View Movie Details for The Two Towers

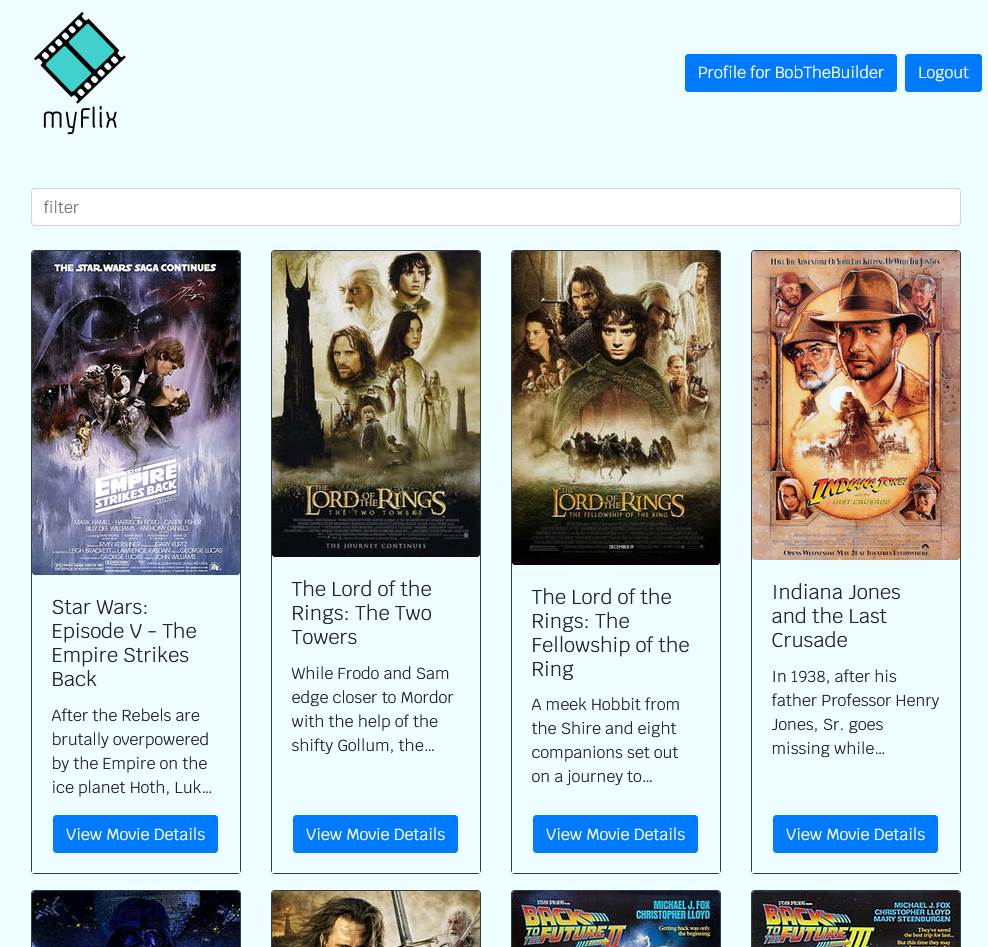click(375, 833)
